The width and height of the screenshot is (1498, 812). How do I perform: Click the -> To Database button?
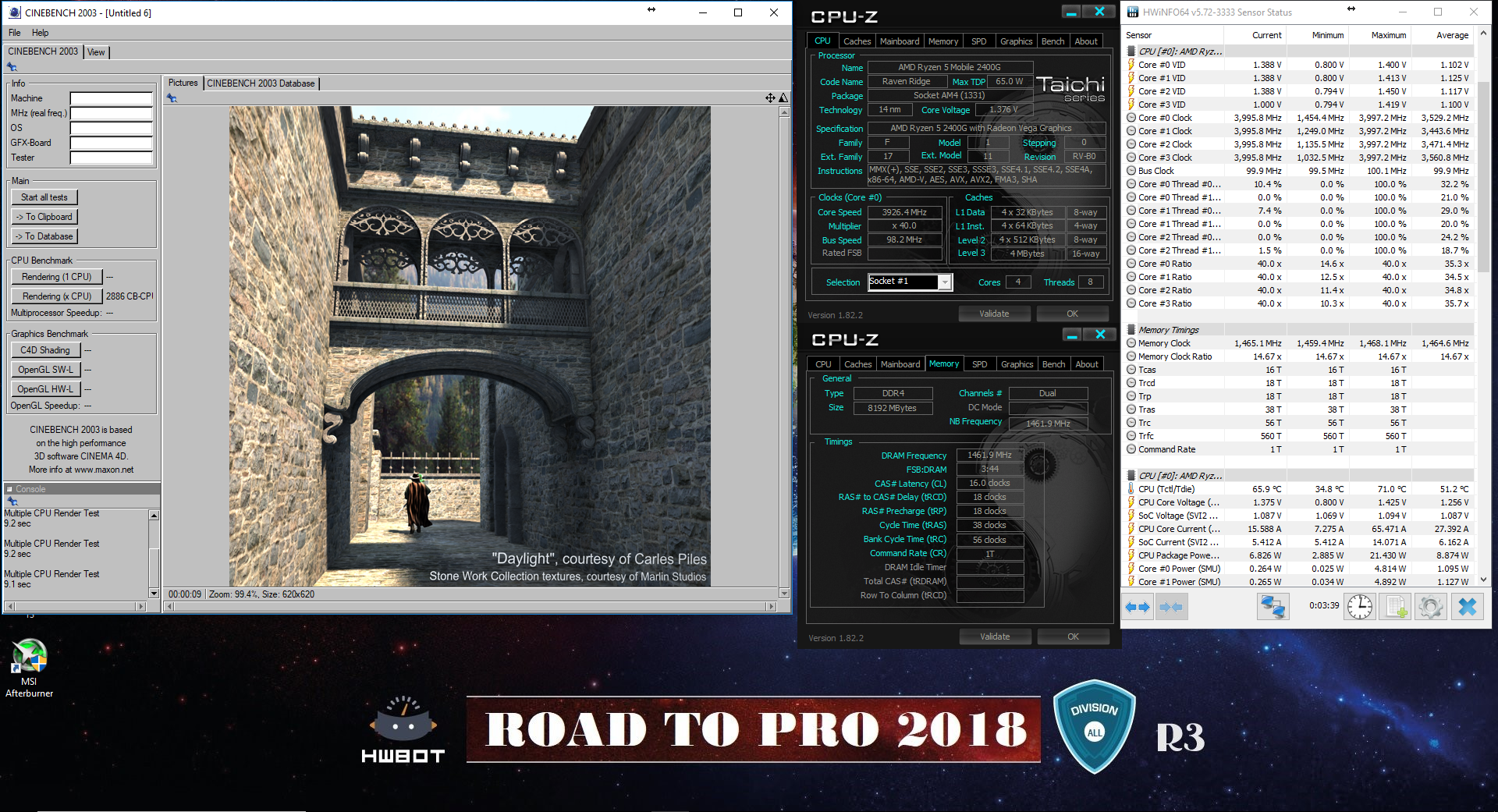coord(44,236)
